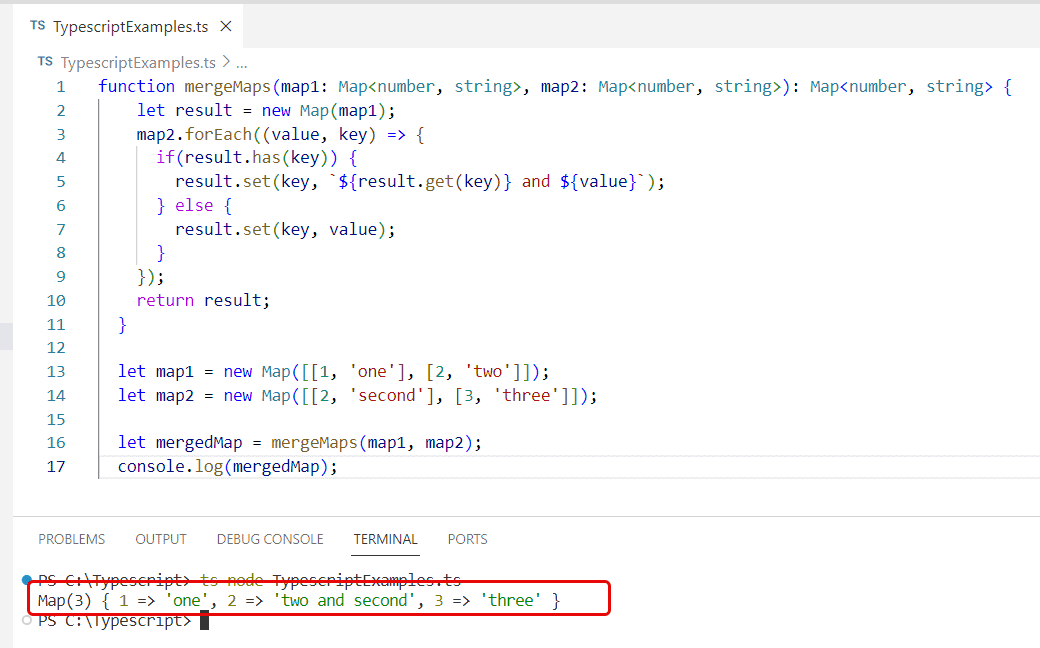Select the TERMINAL panel tab

click(x=385, y=539)
